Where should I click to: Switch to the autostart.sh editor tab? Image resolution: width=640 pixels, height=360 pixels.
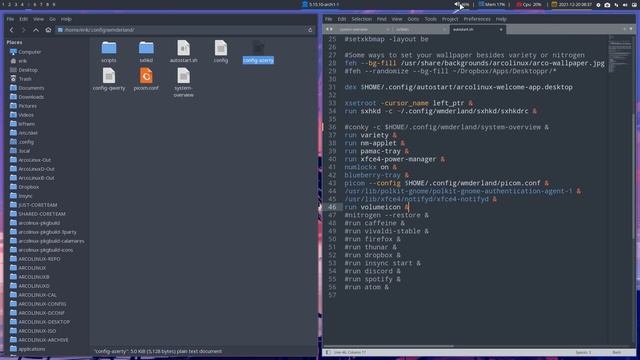(x=477, y=29)
